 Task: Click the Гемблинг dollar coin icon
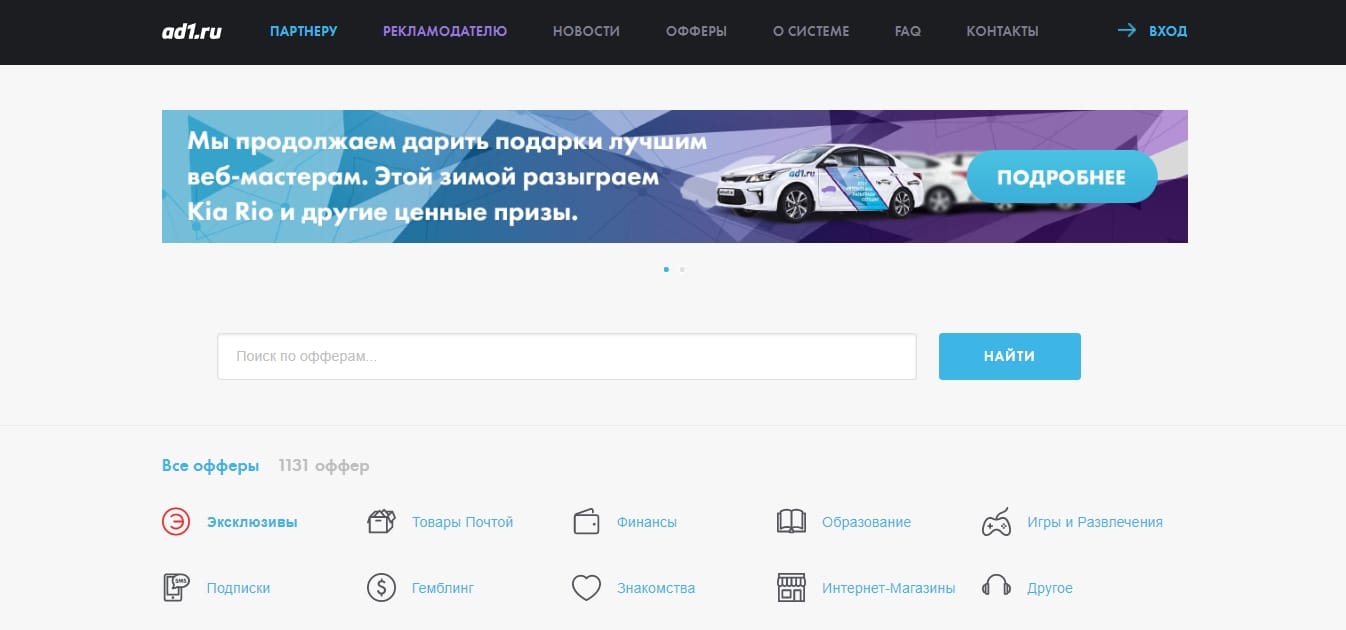tap(381, 588)
